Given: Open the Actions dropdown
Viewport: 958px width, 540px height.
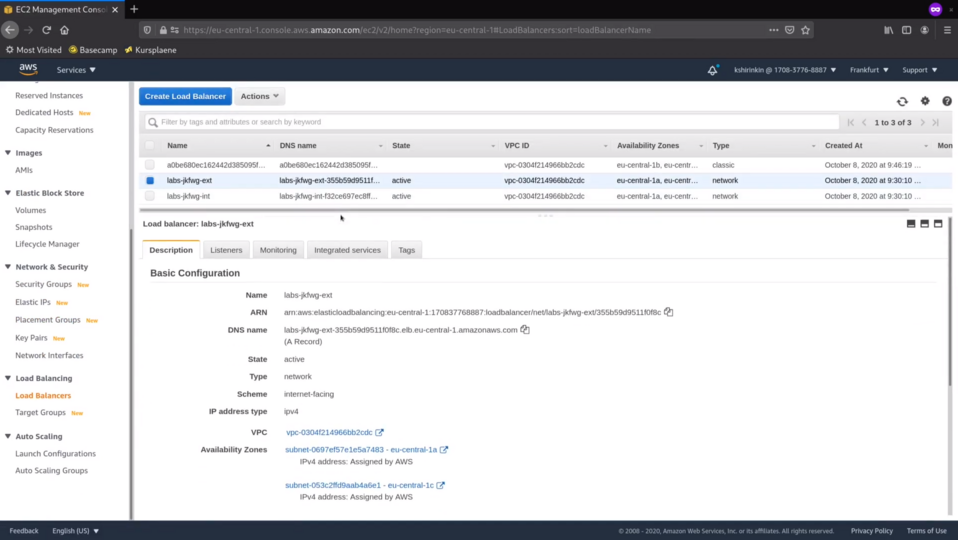Looking at the screenshot, I should (x=260, y=97).
